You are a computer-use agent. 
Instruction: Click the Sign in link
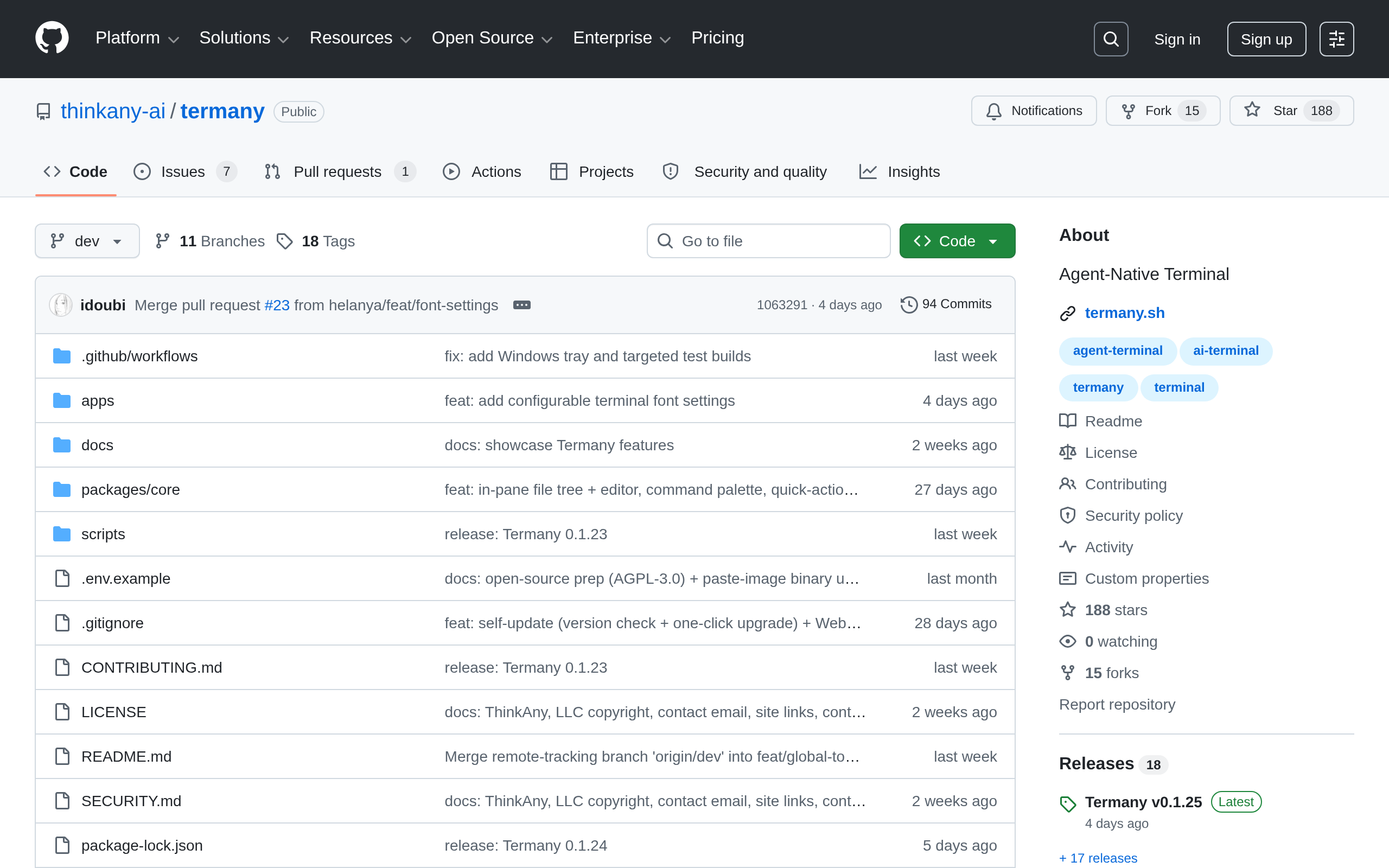1177,39
